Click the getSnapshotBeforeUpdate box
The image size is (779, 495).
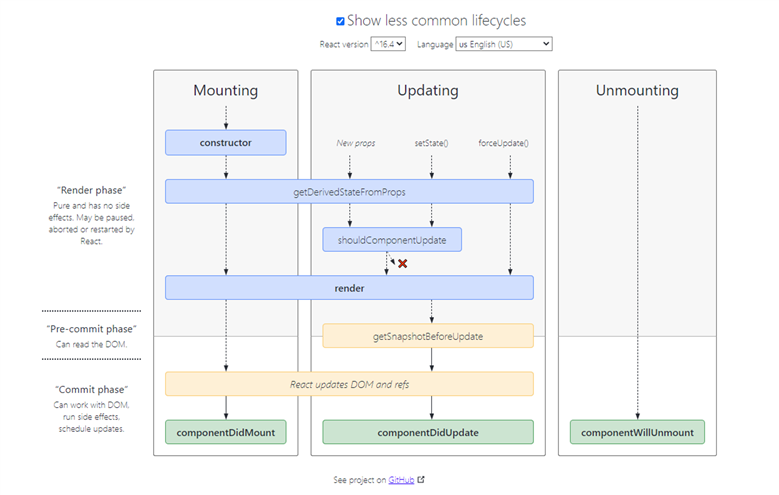click(x=428, y=336)
